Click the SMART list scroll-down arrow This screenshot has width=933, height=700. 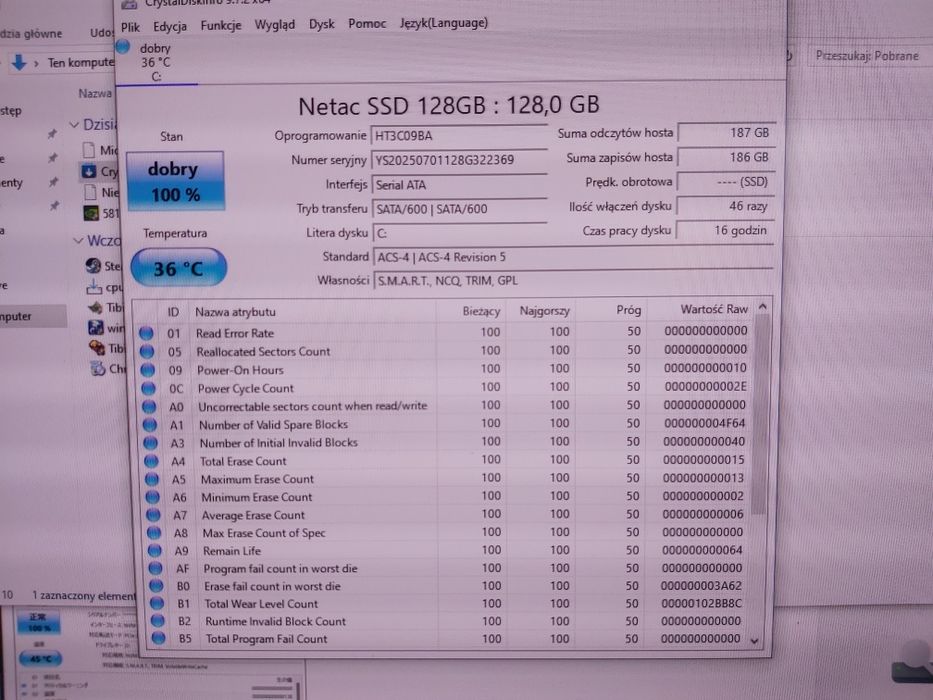pyautogui.click(x=754, y=641)
